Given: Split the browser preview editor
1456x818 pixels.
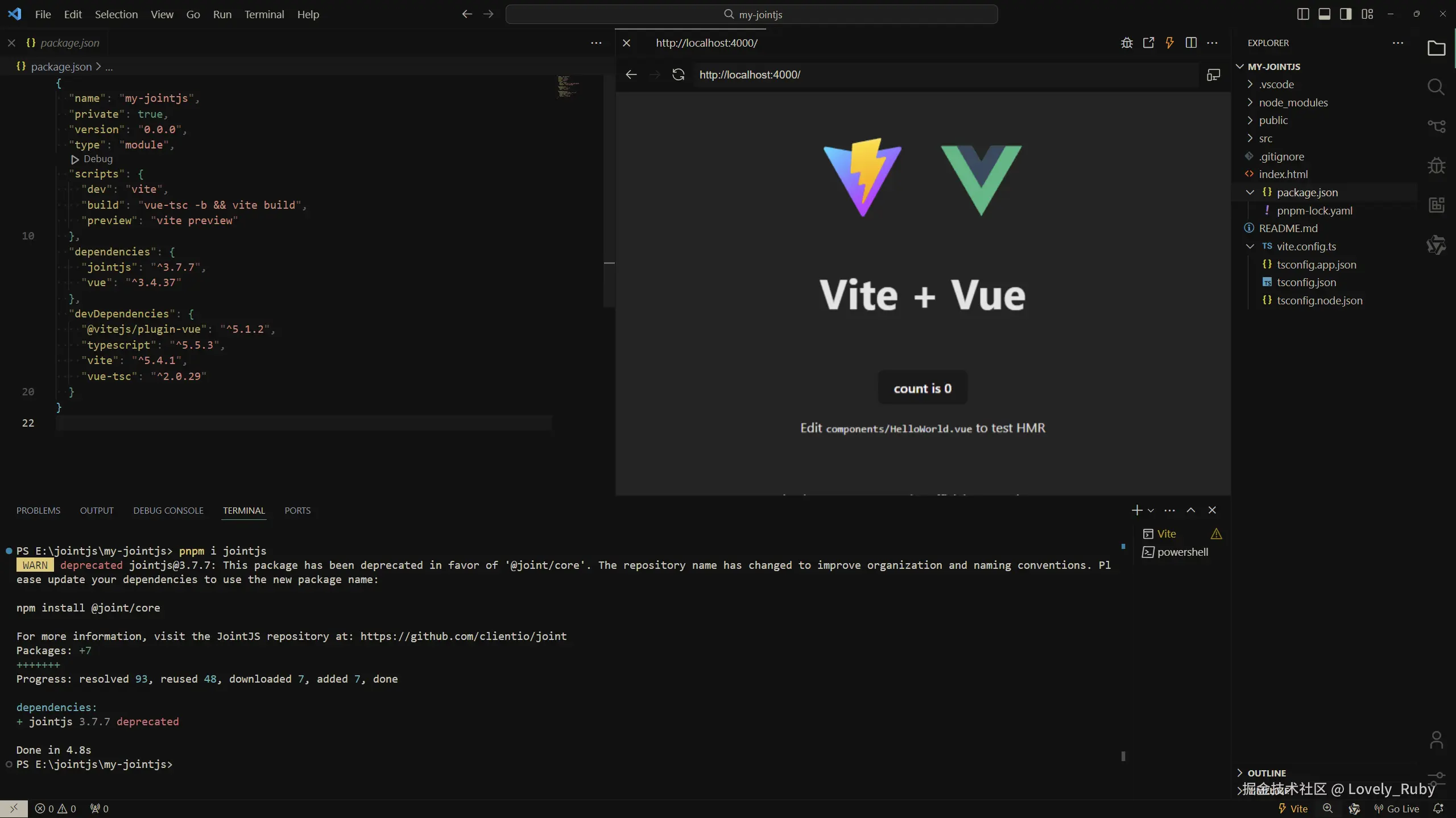Looking at the screenshot, I should 1191,43.
